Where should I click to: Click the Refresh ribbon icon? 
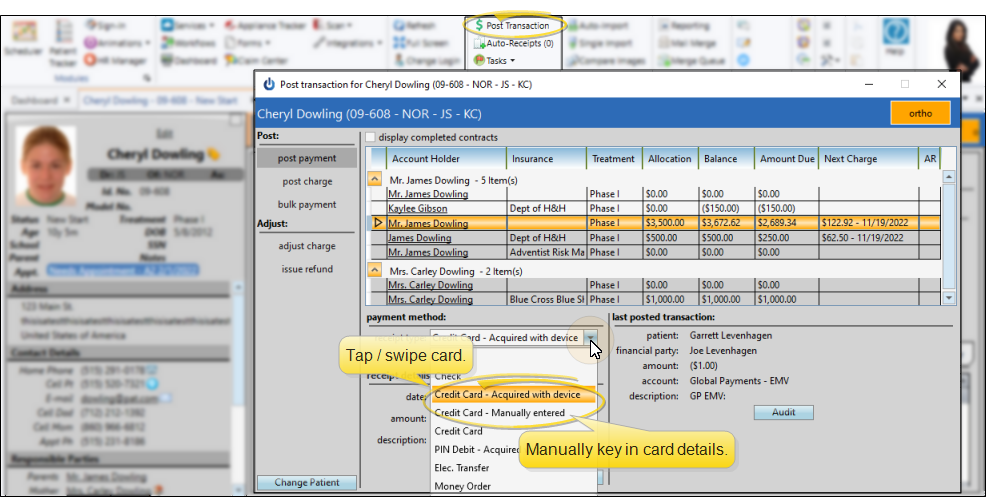click(x=398, y=25)
